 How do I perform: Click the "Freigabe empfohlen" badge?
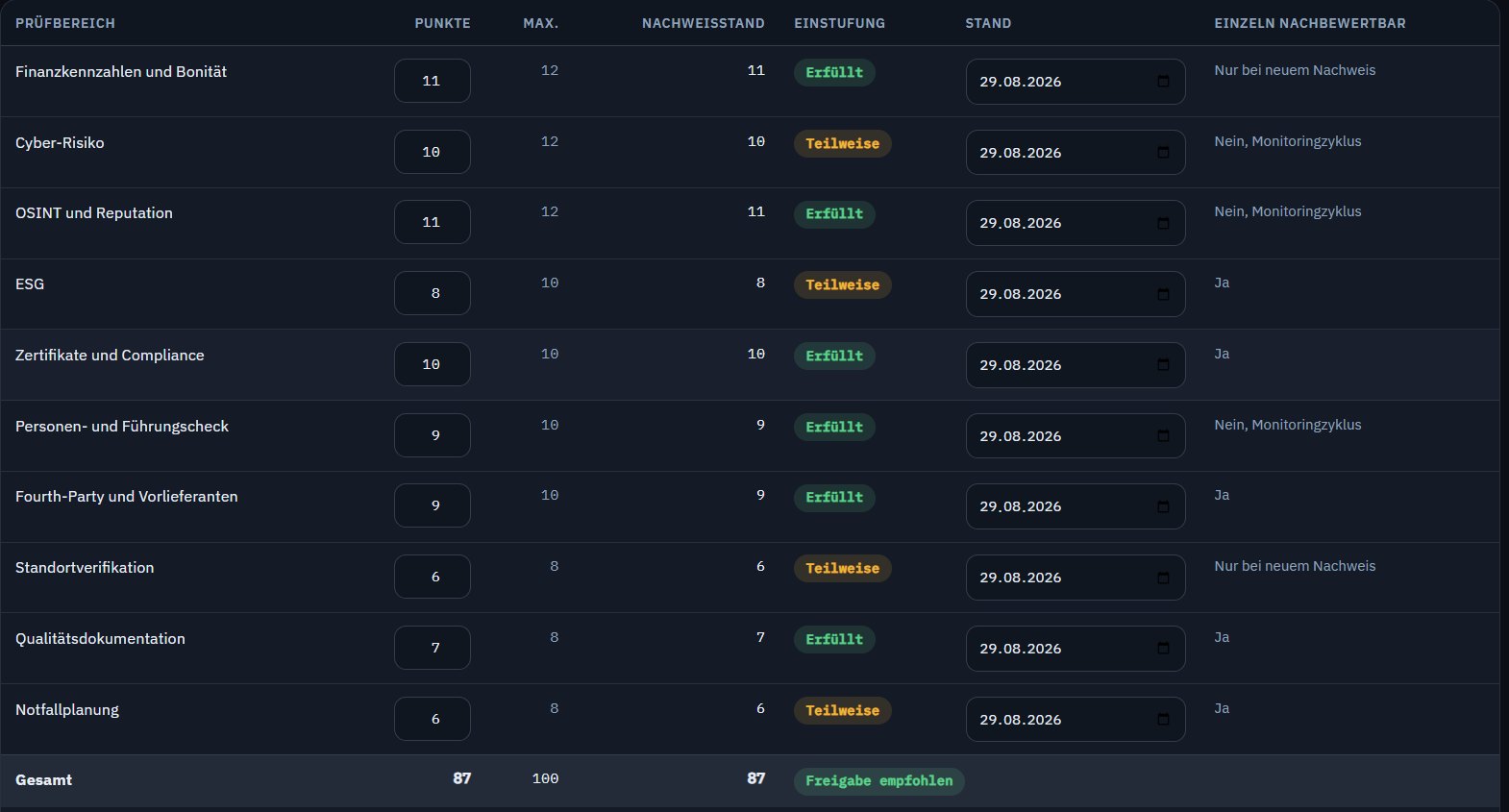[879, 781]
